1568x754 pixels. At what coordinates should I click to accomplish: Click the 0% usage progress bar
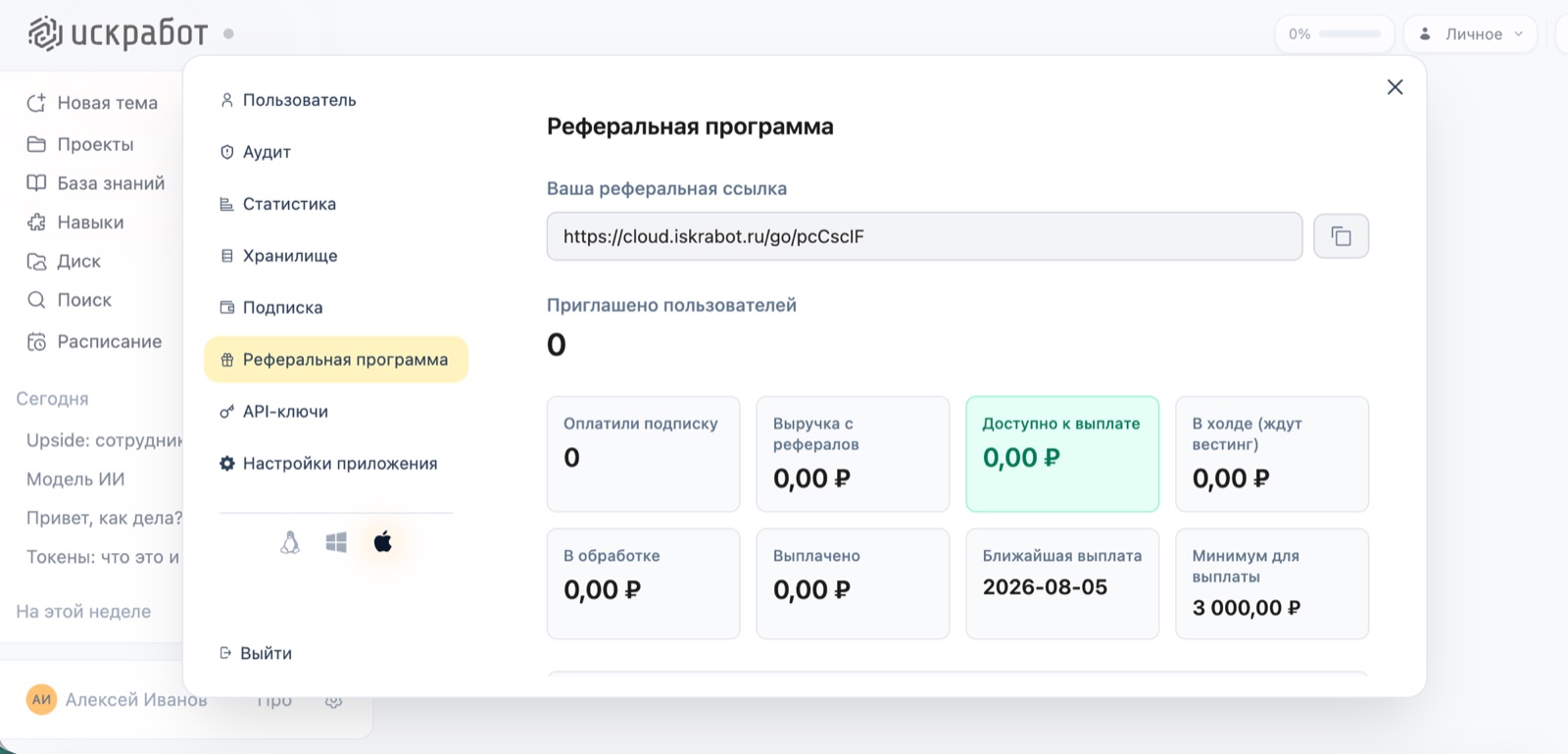pos(1349,34)
